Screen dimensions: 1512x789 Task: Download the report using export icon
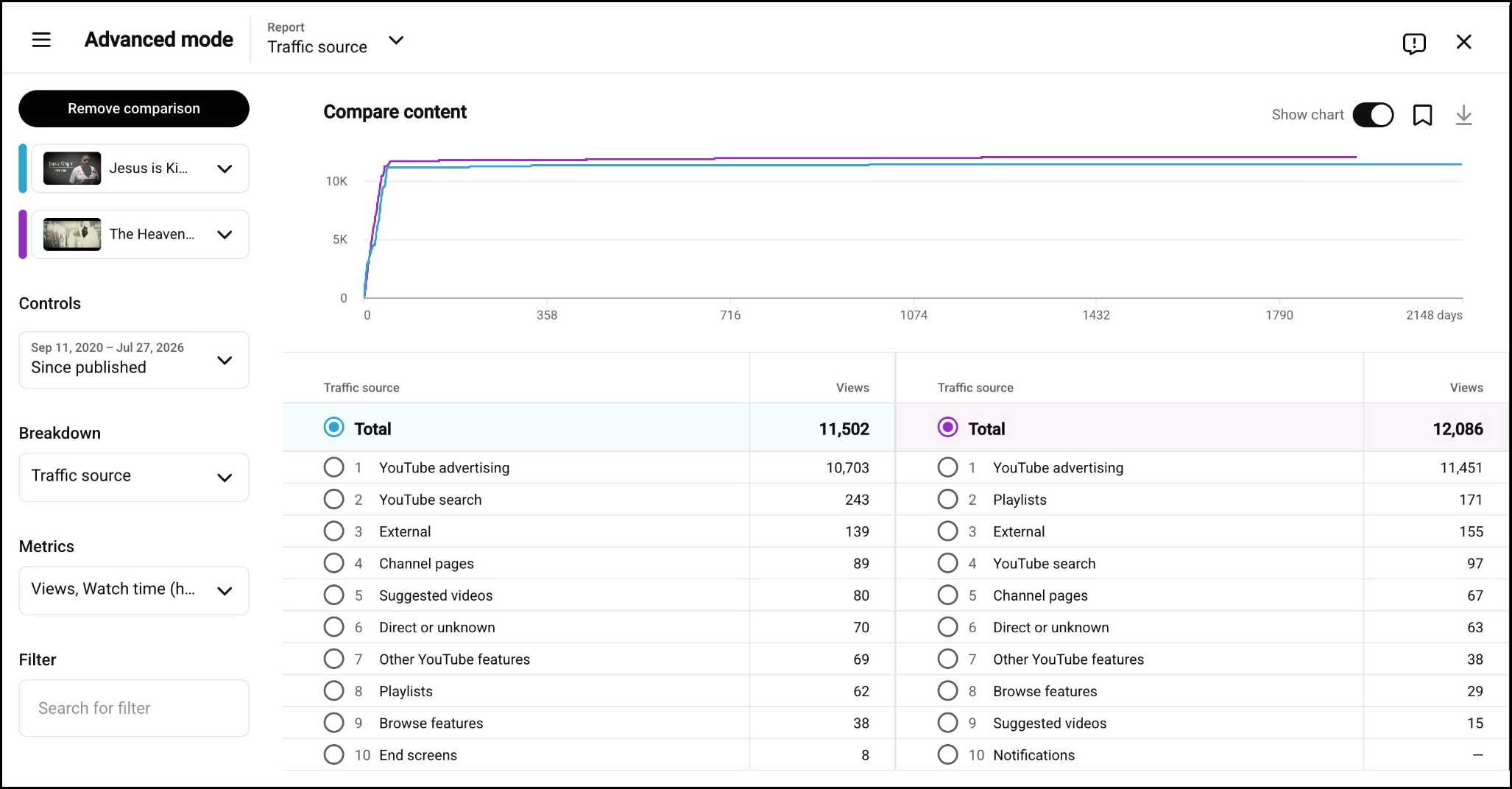coord(1463,115)
